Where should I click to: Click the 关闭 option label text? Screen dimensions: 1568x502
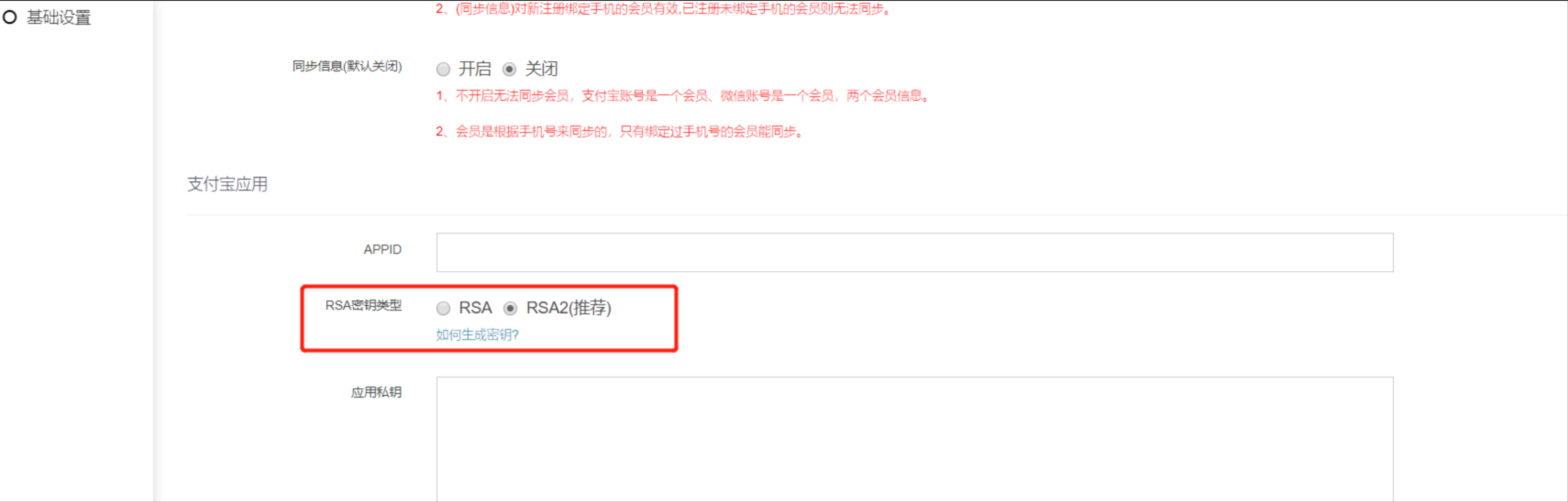click(x=541, y=69)
